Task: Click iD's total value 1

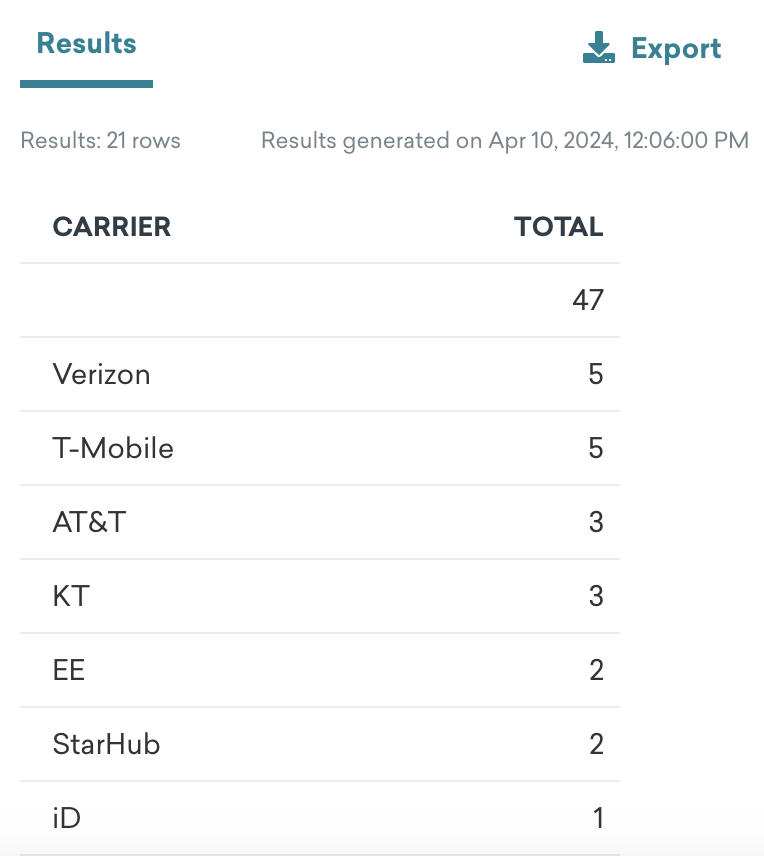Action: (599, 818)
